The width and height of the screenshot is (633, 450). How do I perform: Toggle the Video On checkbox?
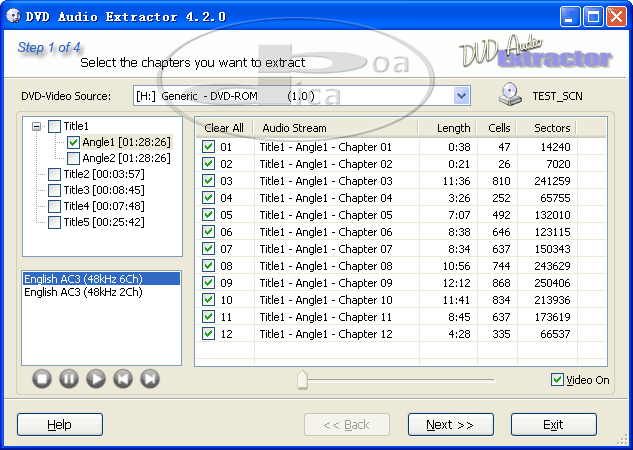[x=558, y=380]
